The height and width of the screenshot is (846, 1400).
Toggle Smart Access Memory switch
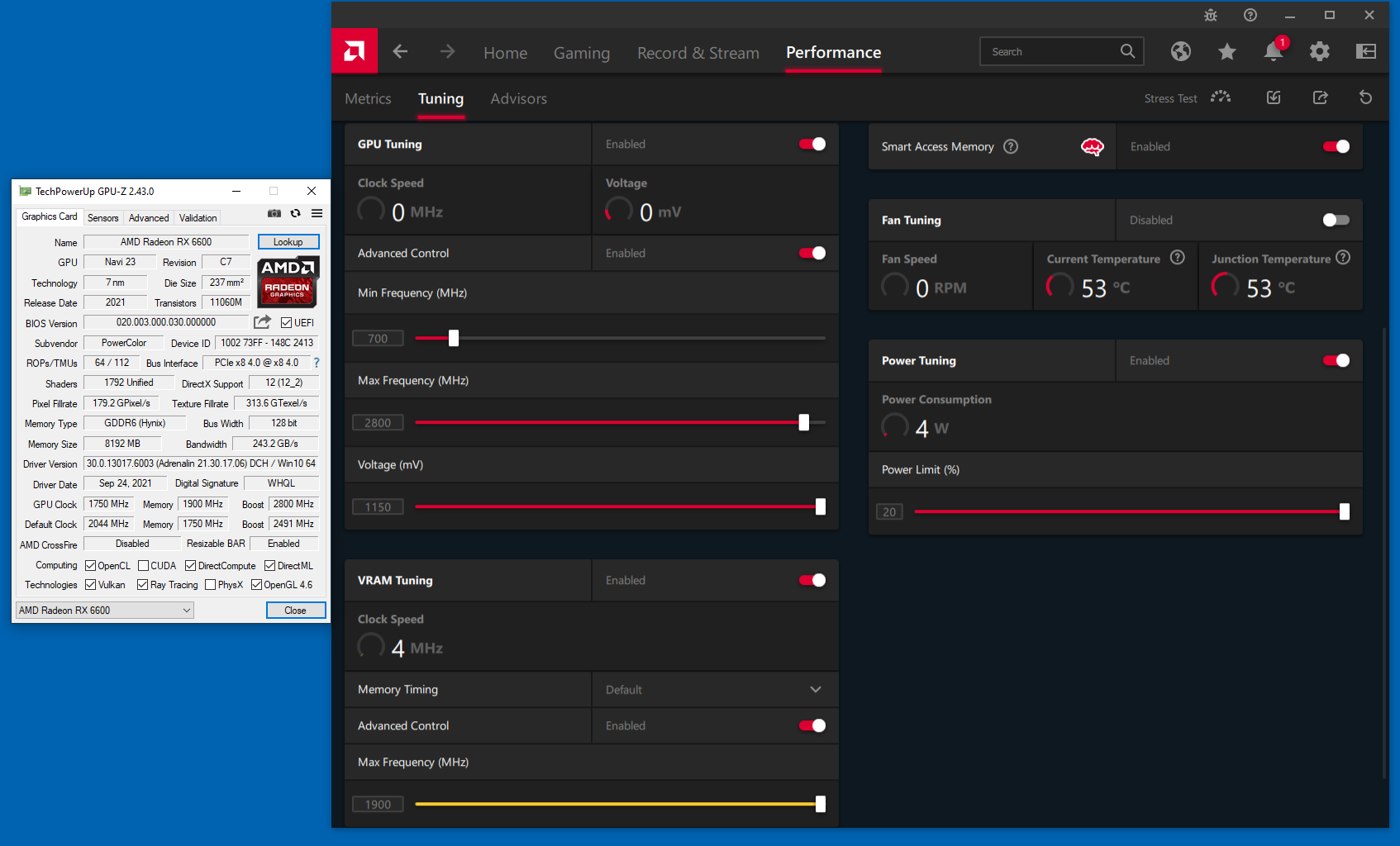[x=1336, y=146]
